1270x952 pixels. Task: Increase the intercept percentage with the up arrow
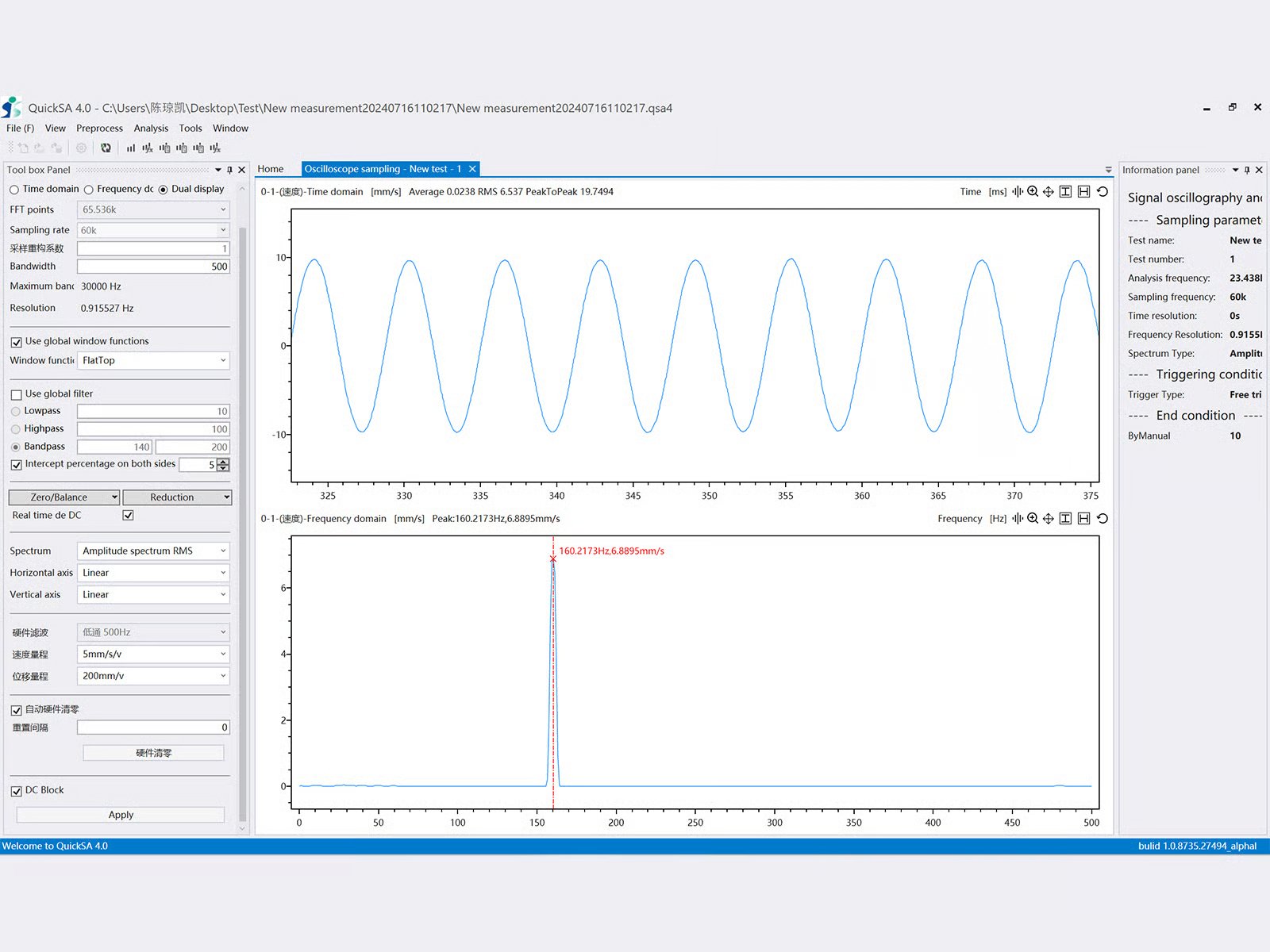coord(223,461)
